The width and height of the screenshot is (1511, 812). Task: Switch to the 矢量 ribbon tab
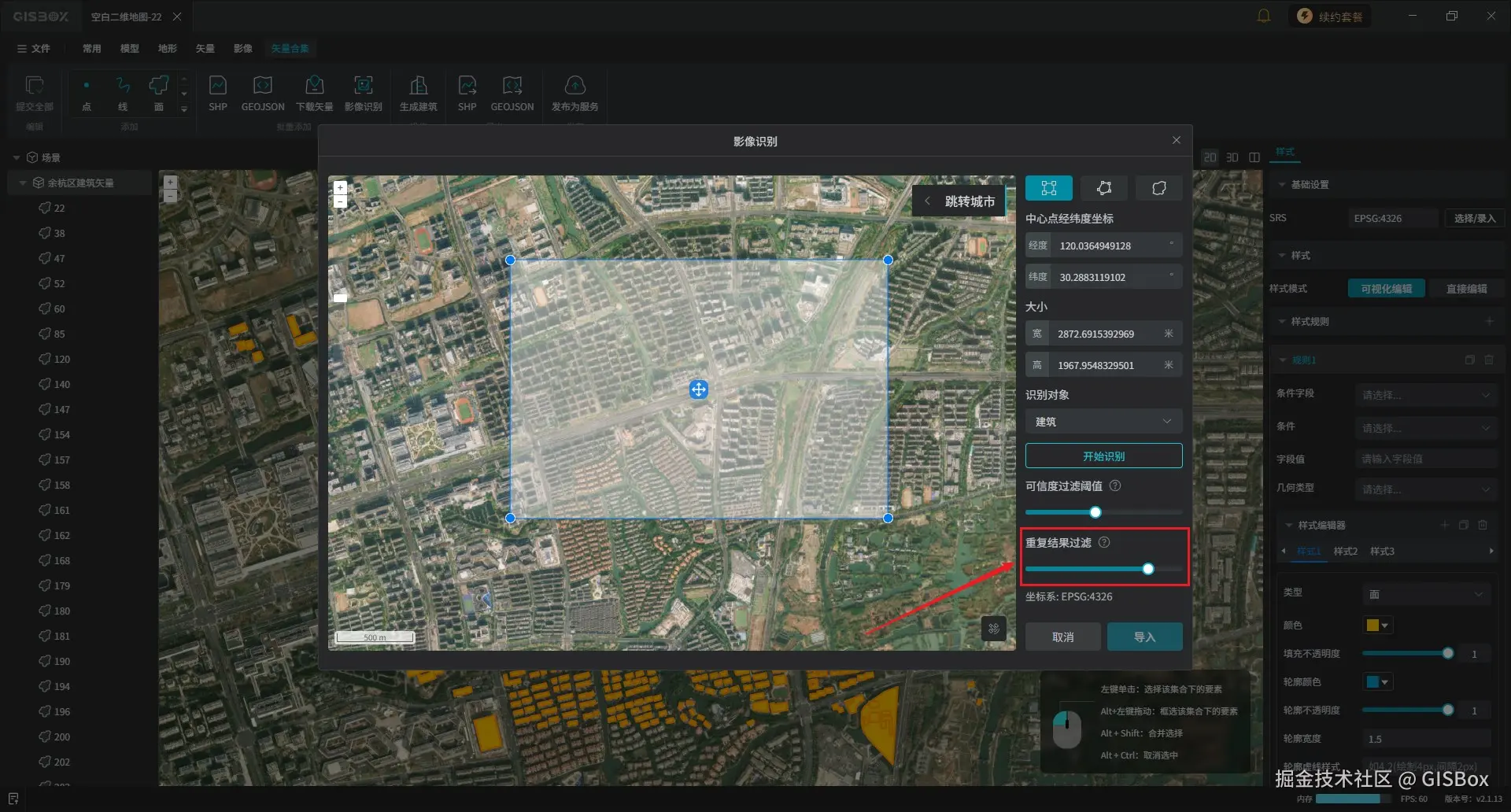click(x=205, y=48)
